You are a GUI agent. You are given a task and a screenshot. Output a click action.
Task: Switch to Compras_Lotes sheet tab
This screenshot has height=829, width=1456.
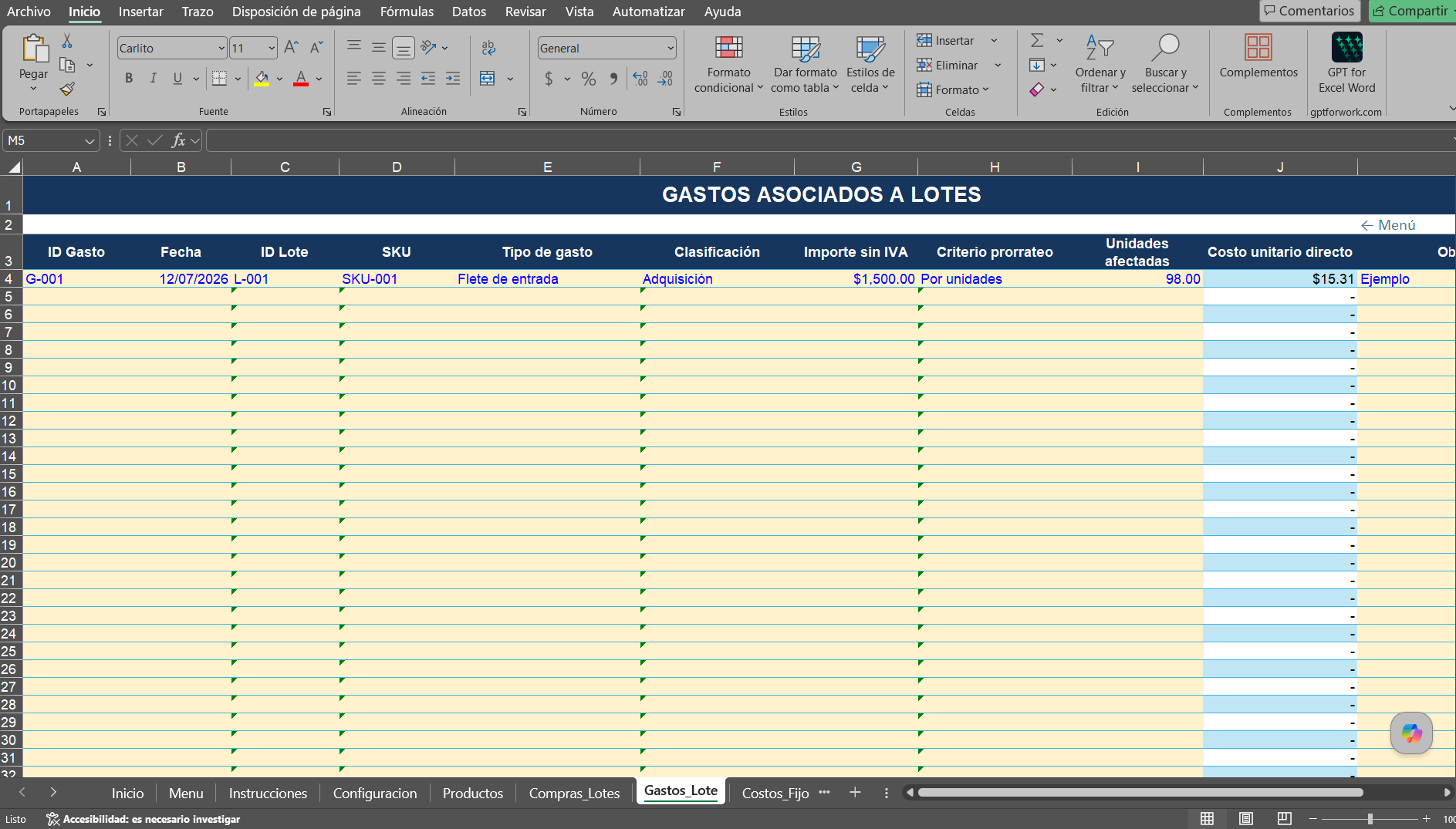[574, 793]
